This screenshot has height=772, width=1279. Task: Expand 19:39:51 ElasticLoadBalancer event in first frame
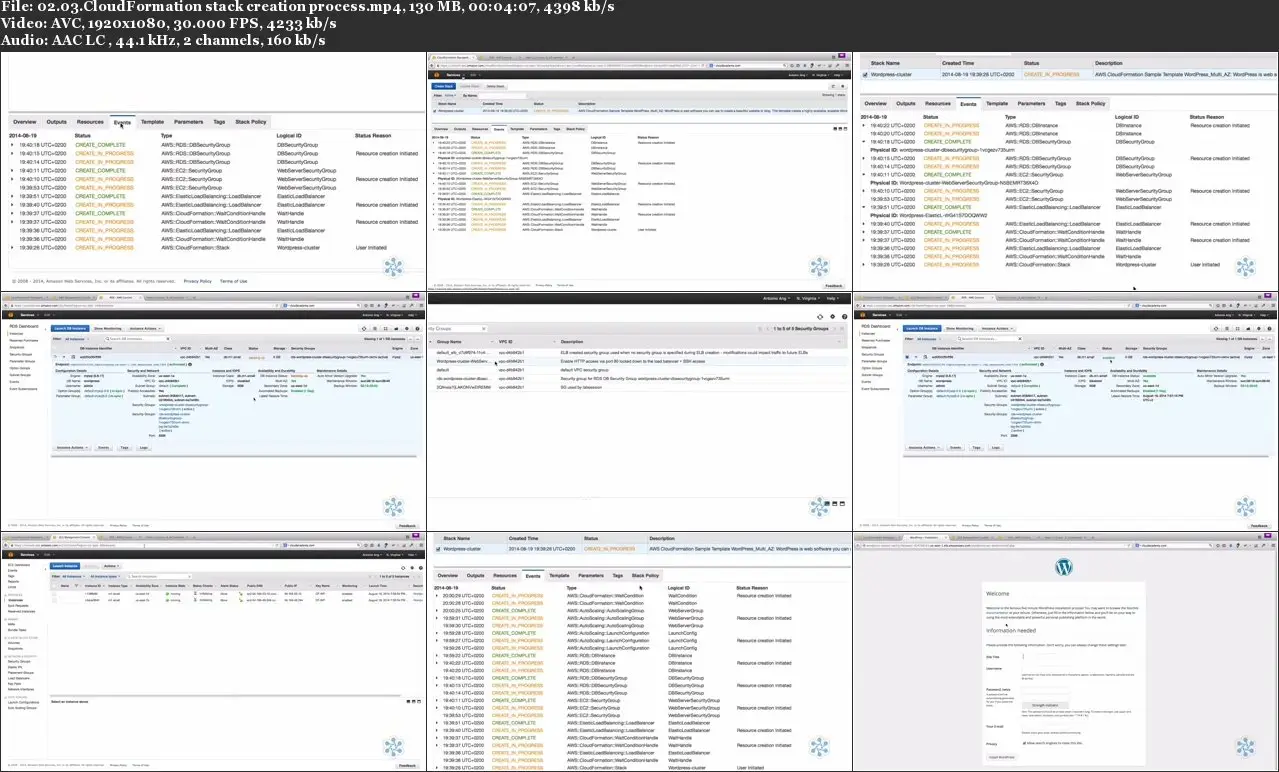pos(12,196)
